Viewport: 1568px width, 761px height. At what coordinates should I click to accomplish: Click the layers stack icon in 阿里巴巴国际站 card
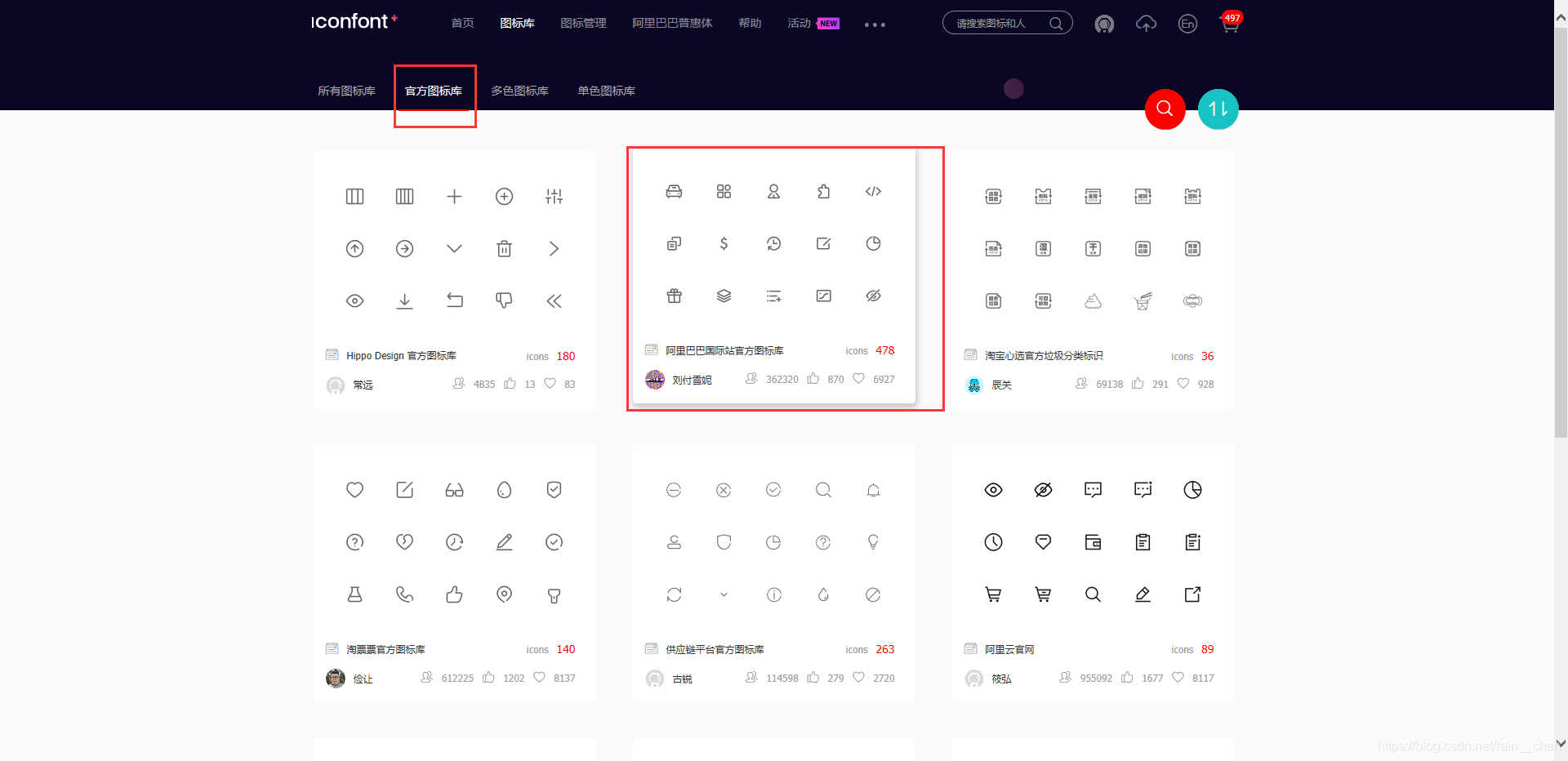[724, 296]
